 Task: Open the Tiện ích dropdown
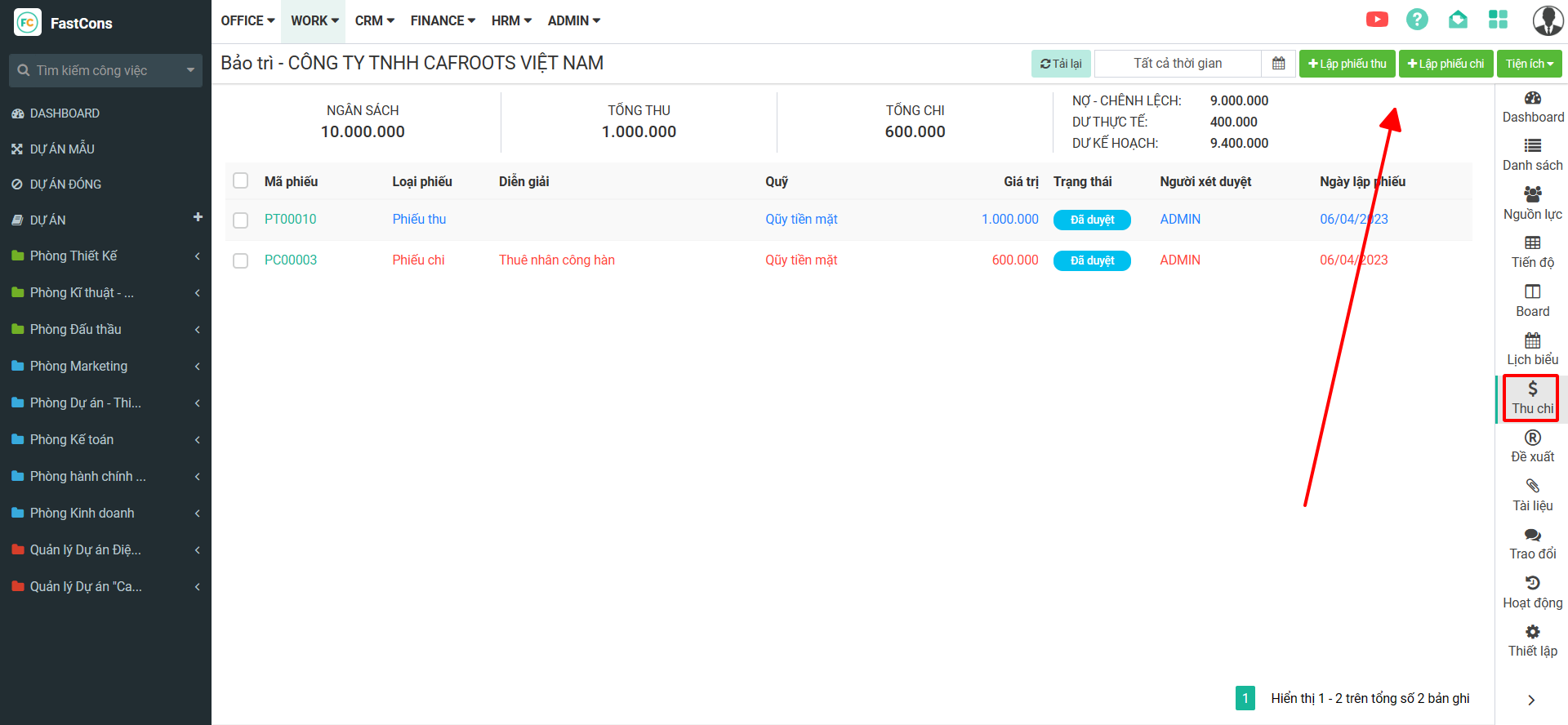point(1529,64)
